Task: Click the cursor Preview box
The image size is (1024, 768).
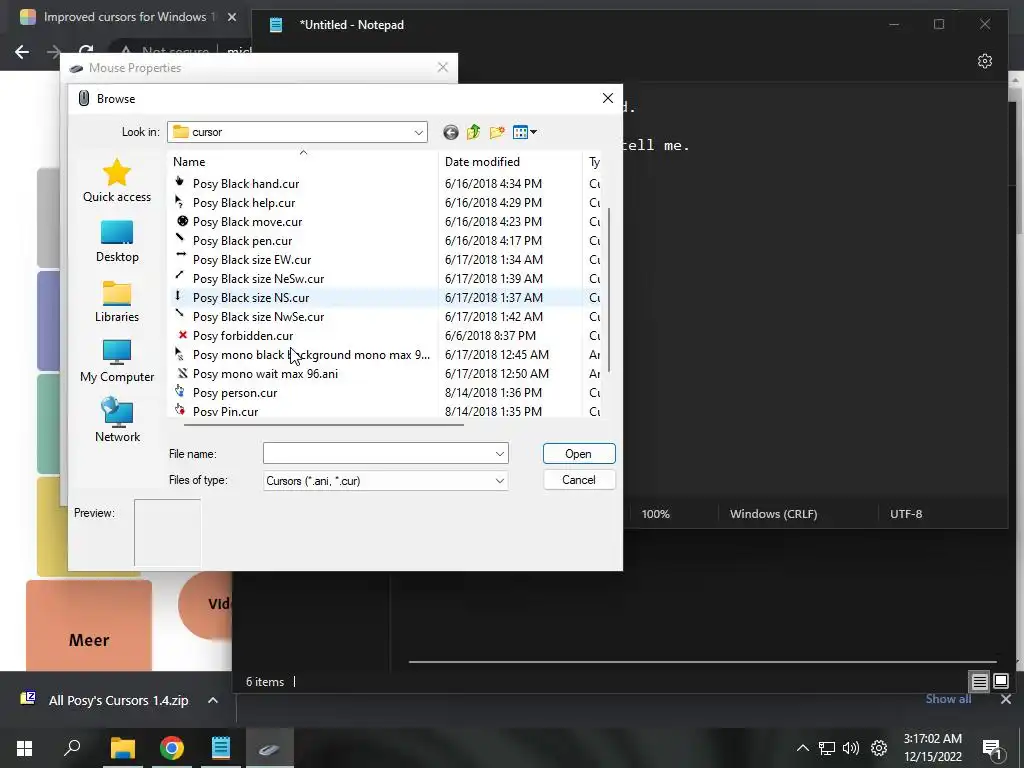Action: pos(168,532)
